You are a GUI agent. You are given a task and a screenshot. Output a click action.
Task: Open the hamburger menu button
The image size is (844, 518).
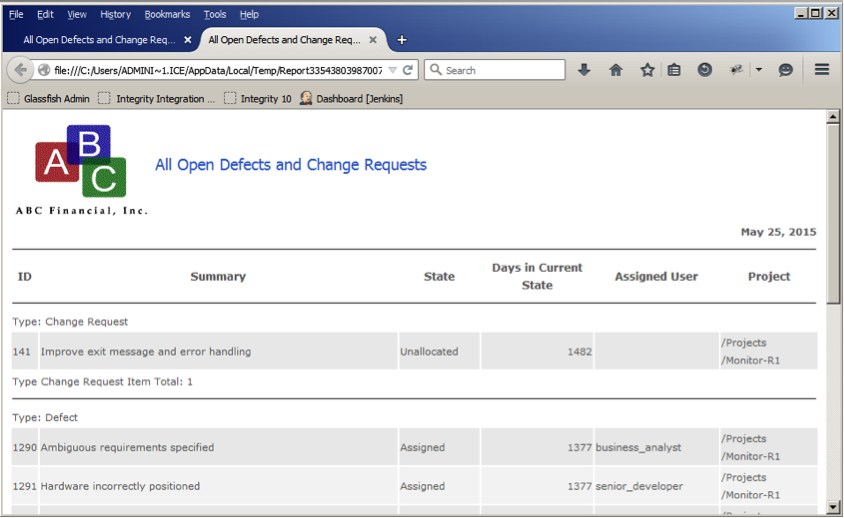pyautogui.click(x=822, y=70)
